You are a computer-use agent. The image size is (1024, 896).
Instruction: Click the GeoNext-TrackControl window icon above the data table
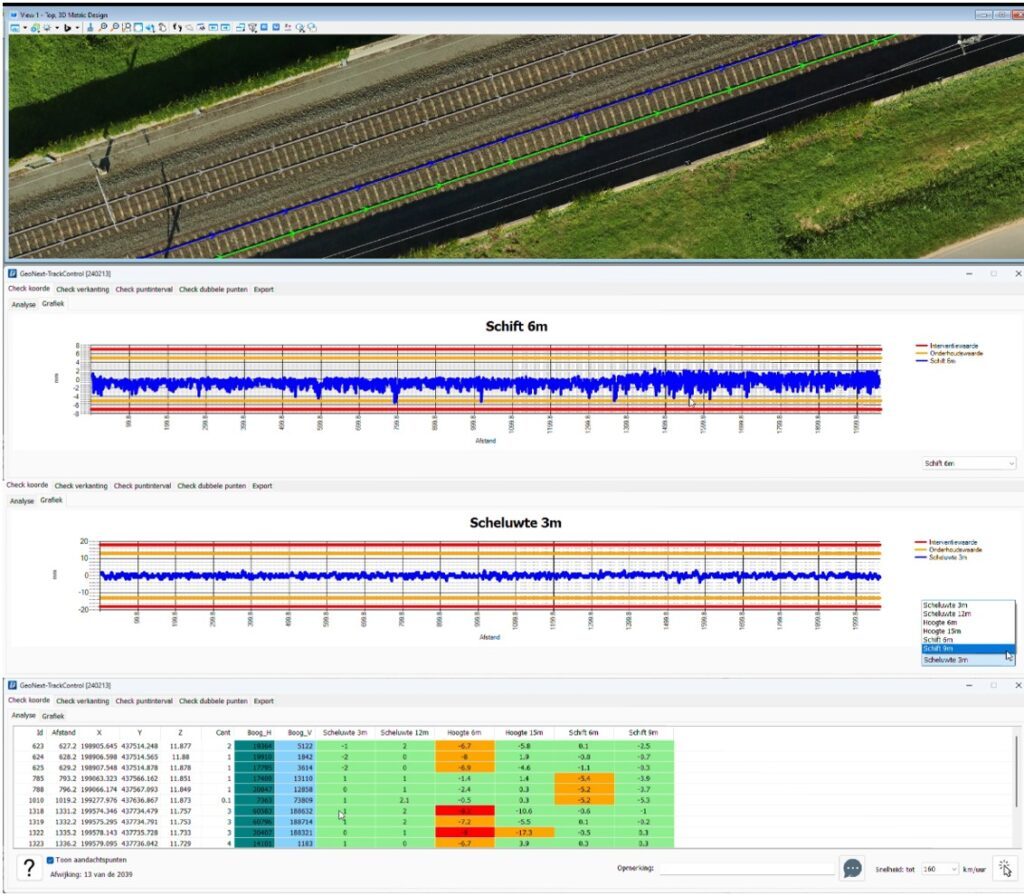coord(12,685)
